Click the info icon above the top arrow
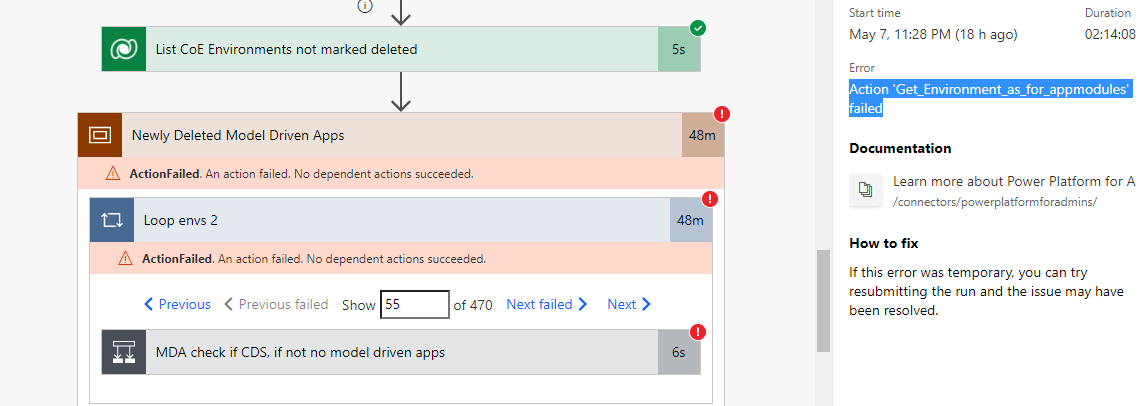This screenshot has width=1142, height=406. [365, 6]
